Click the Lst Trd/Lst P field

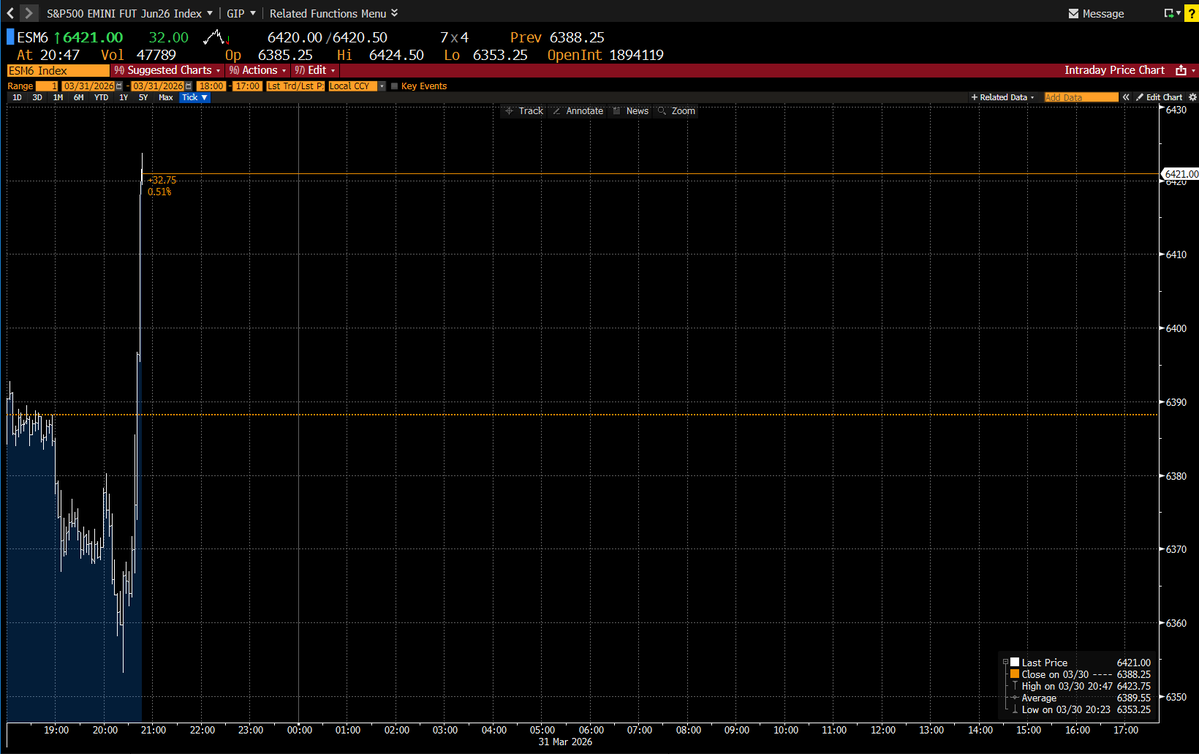pos(295,86)
